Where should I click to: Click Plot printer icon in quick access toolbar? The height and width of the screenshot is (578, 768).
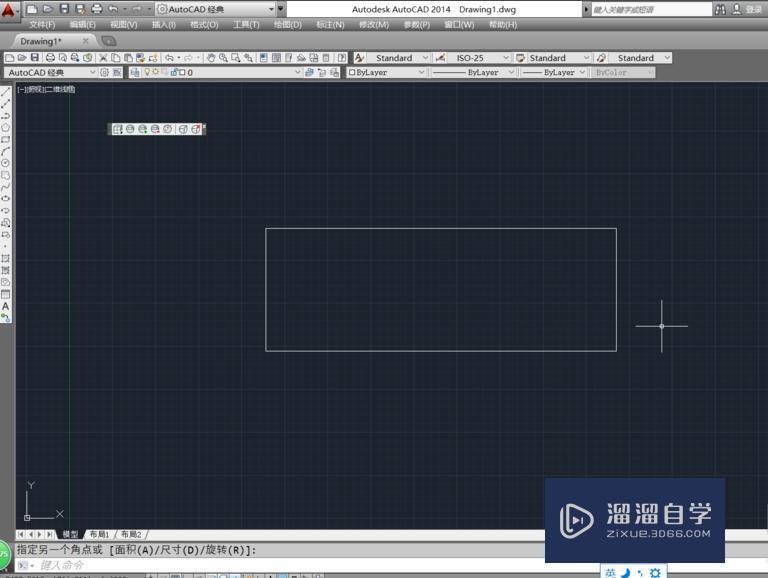[x=97, y=9]
